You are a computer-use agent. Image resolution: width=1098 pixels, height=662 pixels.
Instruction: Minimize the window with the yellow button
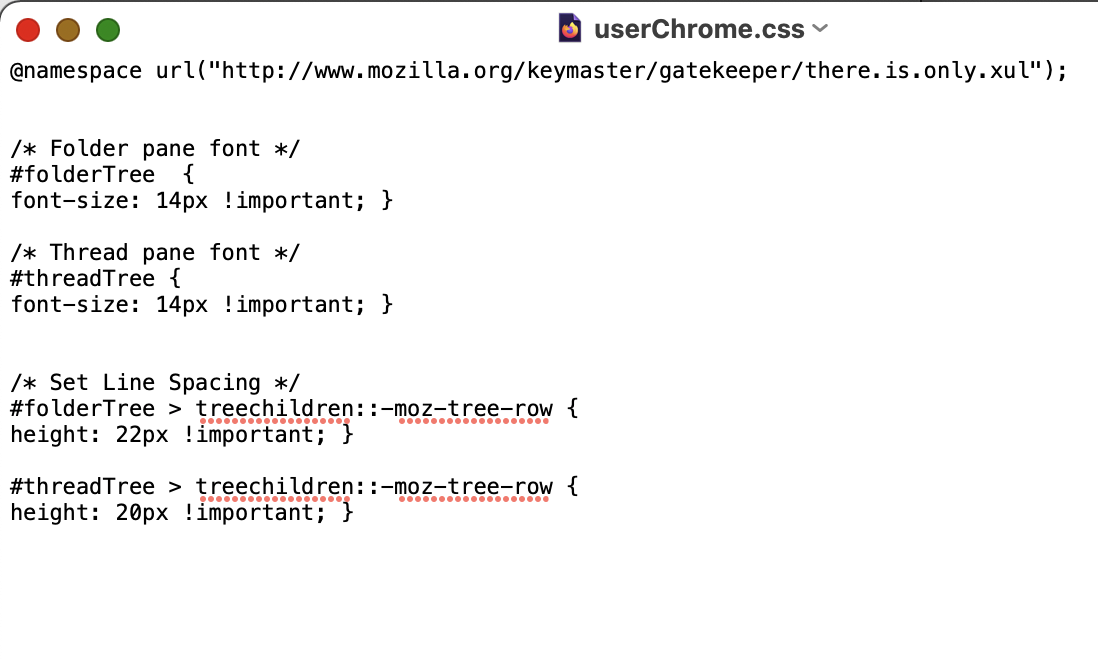point(68,30)
